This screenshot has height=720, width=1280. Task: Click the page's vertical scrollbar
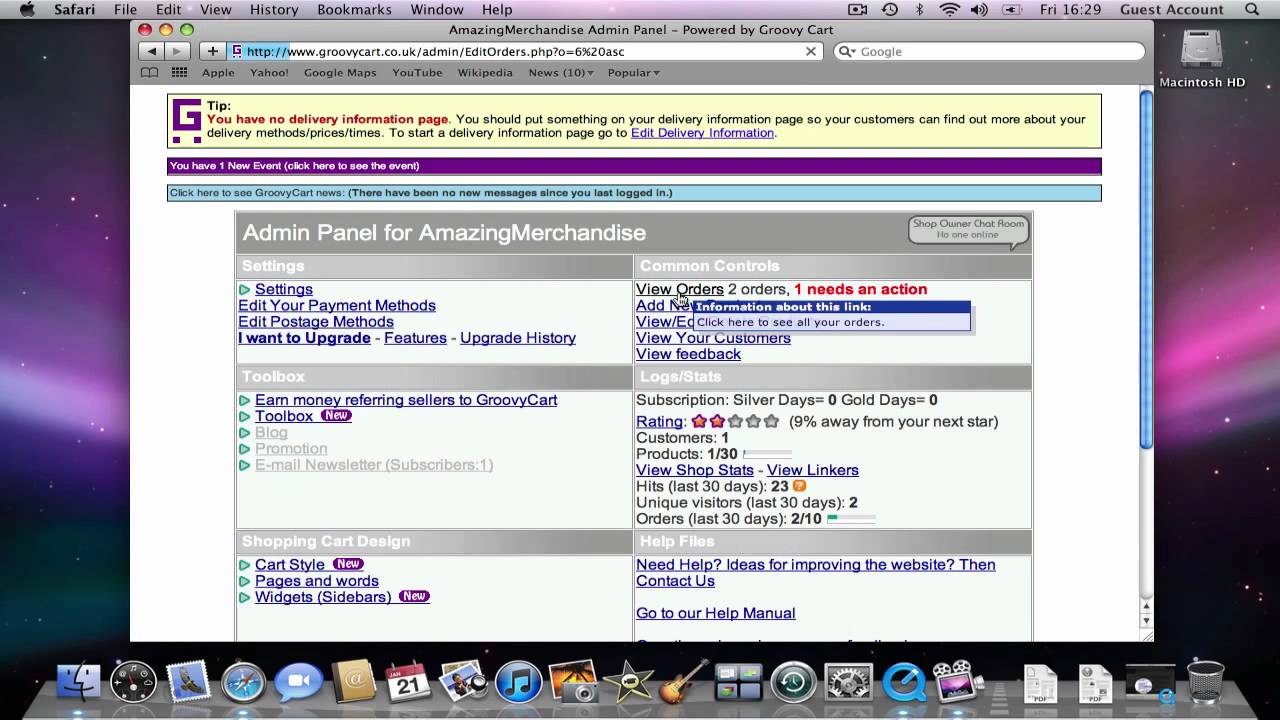pos(1146,270)
